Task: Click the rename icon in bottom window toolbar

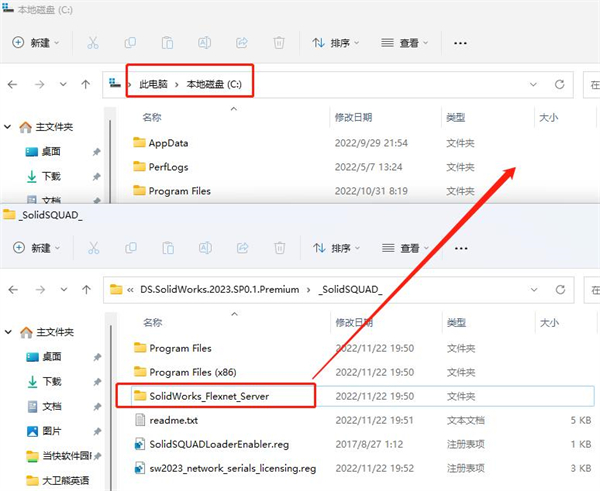Action: click(x=204, y=247)
